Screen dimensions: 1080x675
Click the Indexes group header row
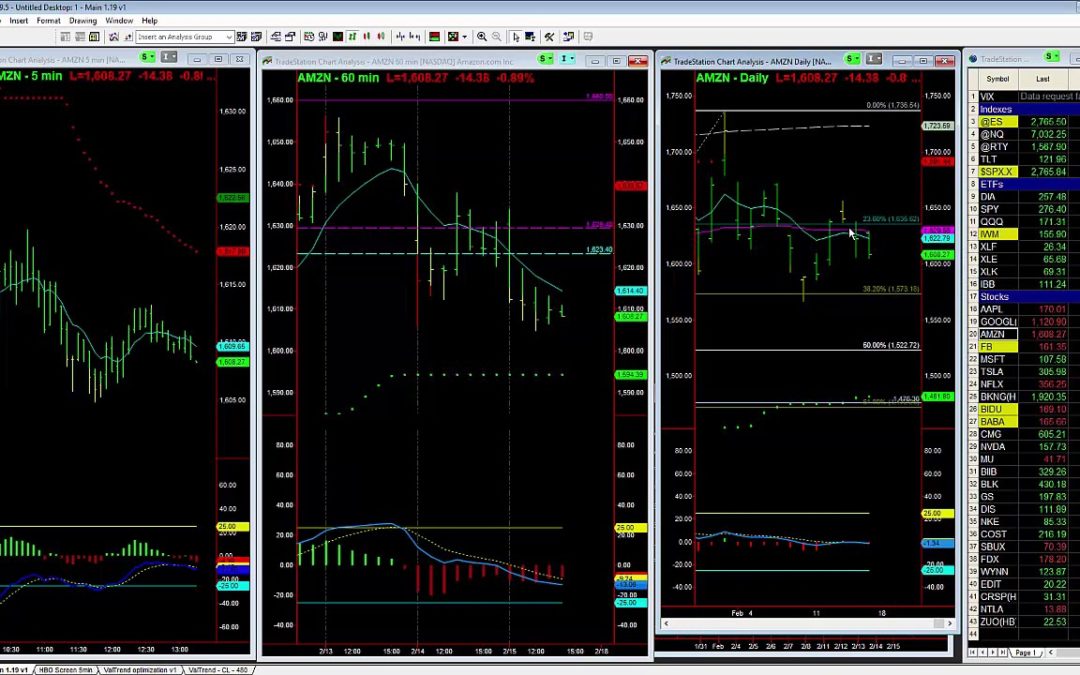[x=1029, y=110]
